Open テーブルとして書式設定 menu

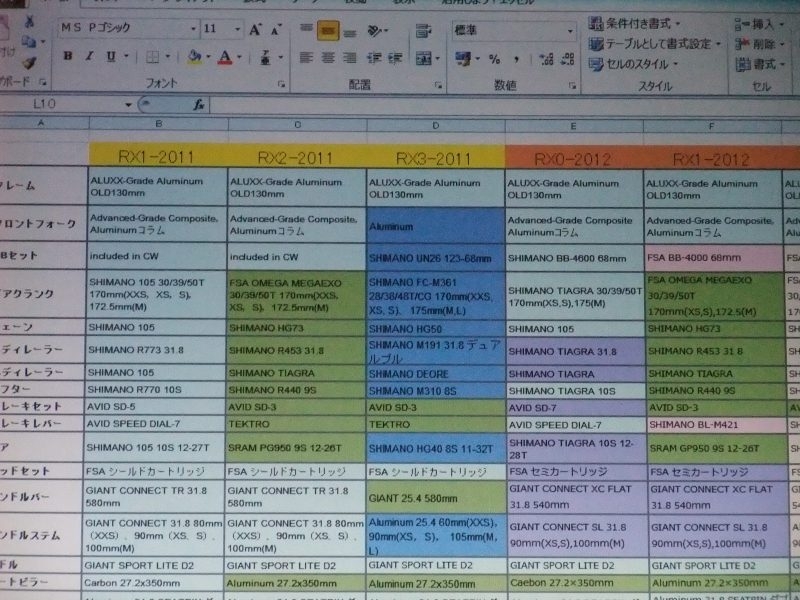[x=655, y=44]
